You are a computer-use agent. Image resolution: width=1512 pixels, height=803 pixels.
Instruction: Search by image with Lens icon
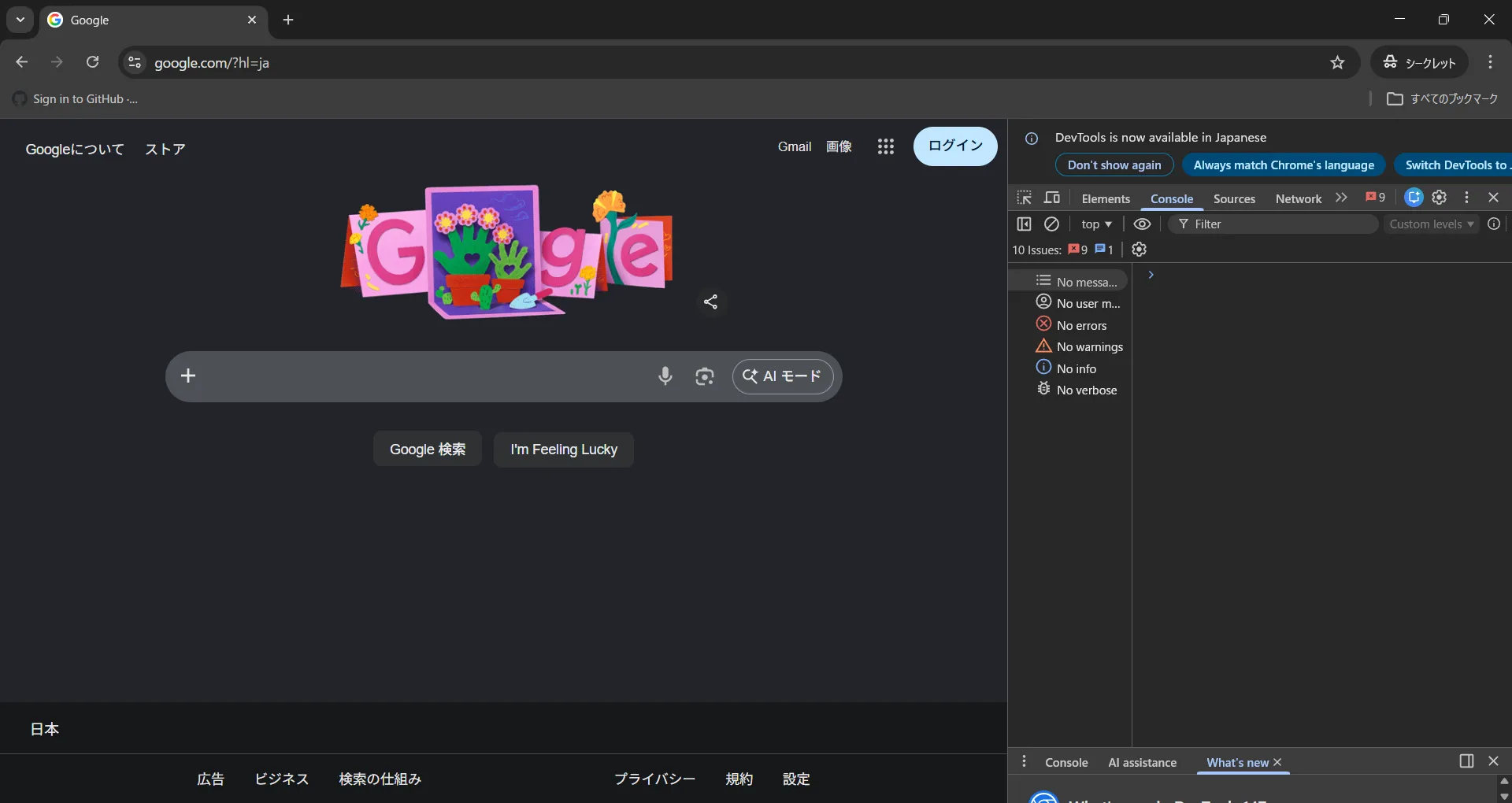click(705, 376)
